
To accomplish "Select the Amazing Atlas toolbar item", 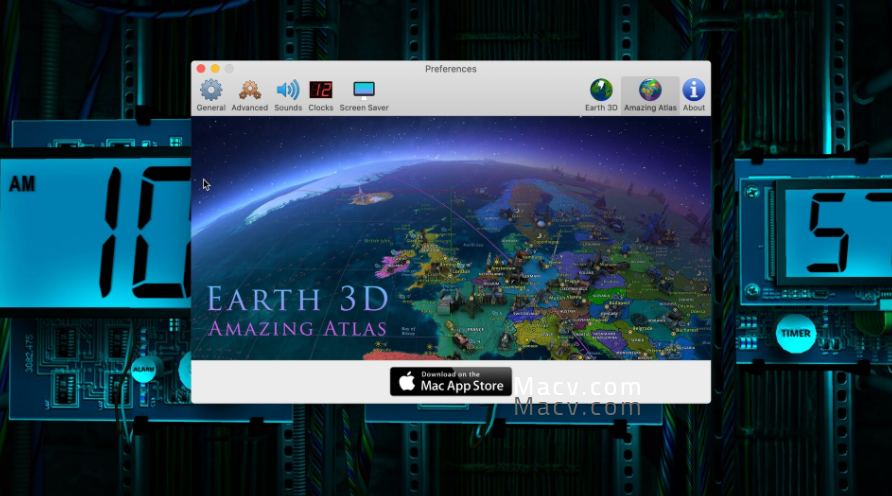I will 650,95.
